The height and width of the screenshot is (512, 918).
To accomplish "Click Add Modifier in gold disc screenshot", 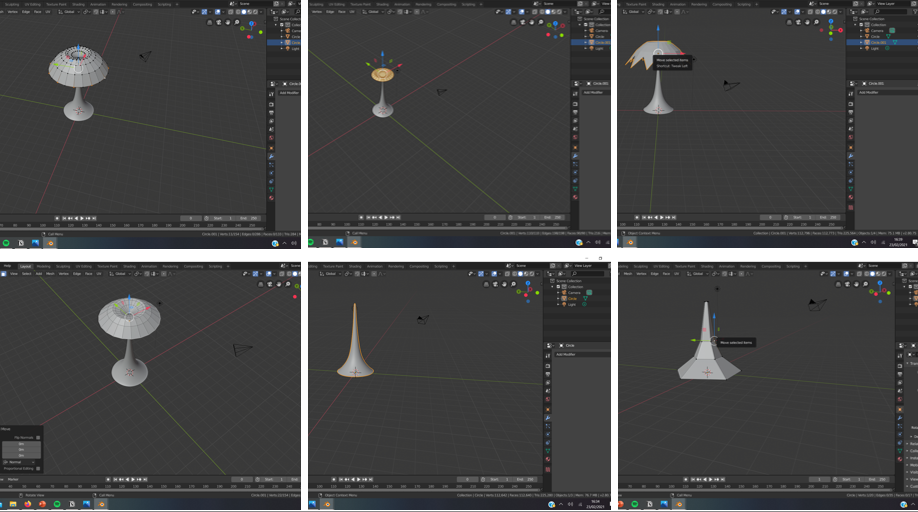I will 595,92.
